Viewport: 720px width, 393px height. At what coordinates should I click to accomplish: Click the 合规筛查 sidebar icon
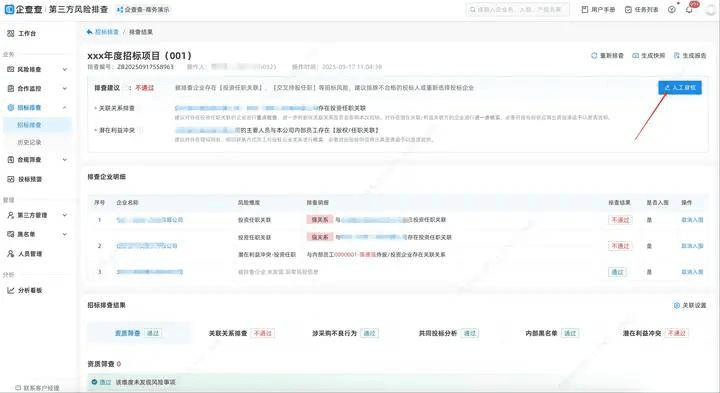click(x=11, y=160)
